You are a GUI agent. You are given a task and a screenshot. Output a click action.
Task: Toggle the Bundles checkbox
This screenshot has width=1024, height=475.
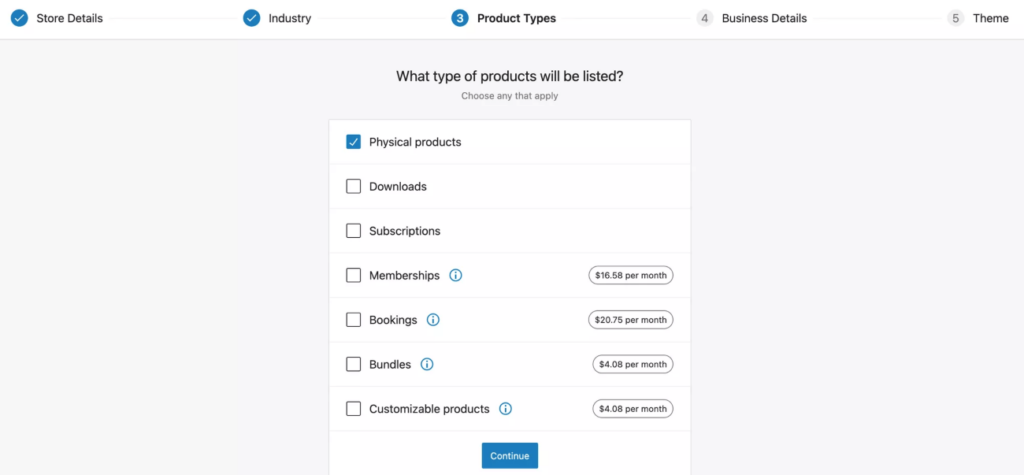tap(354, 364)
